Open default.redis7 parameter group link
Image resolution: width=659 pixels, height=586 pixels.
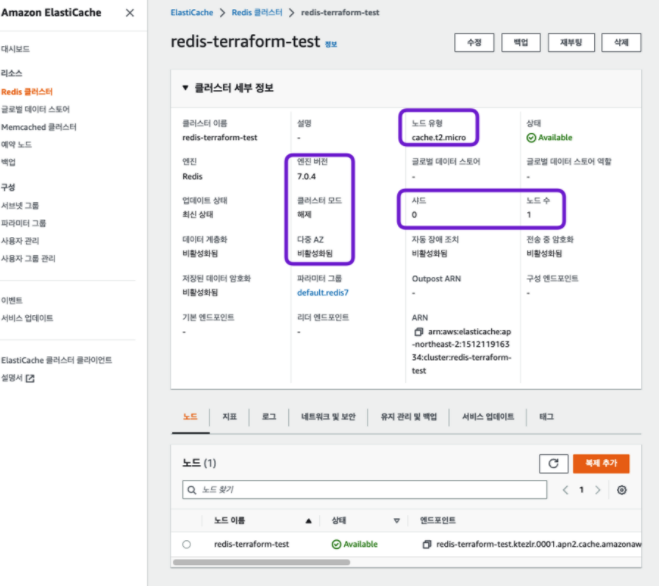click(323, 293)
